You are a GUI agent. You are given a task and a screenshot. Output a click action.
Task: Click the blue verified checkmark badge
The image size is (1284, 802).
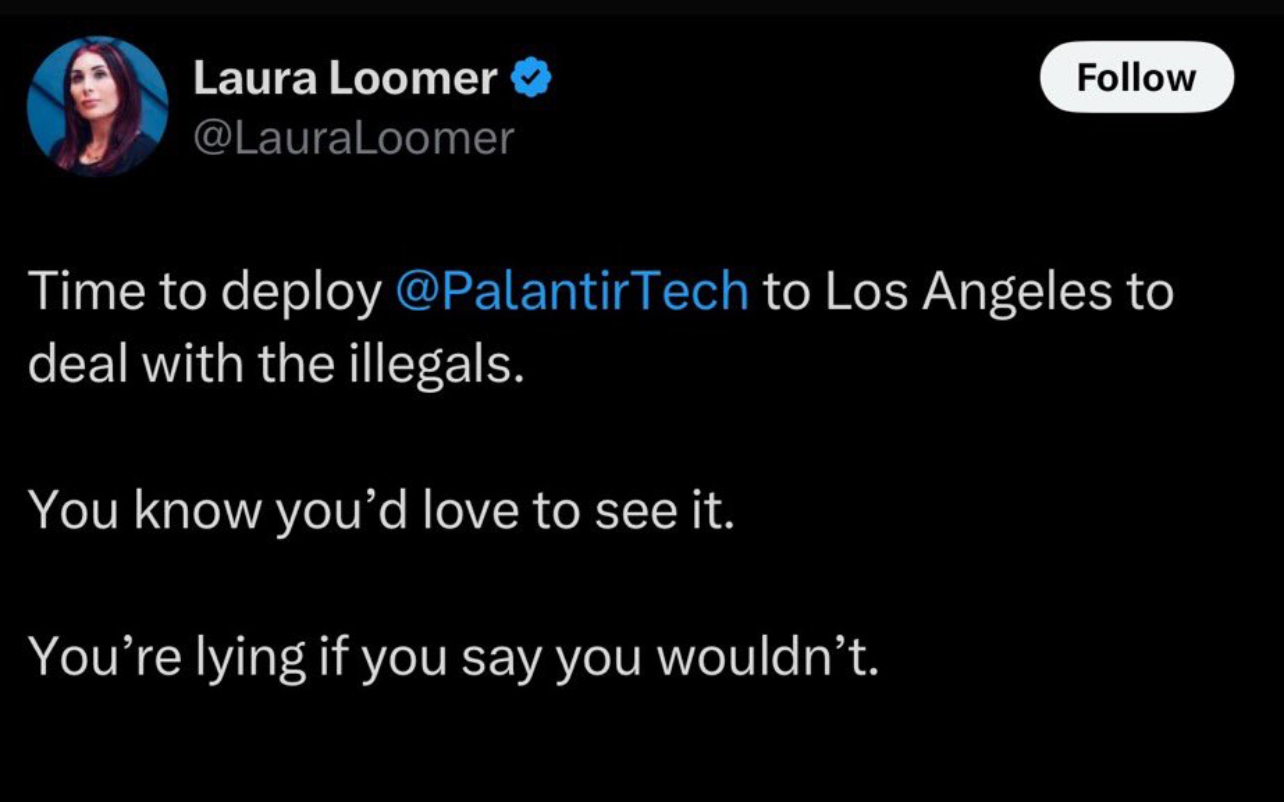tap(531, 79)
